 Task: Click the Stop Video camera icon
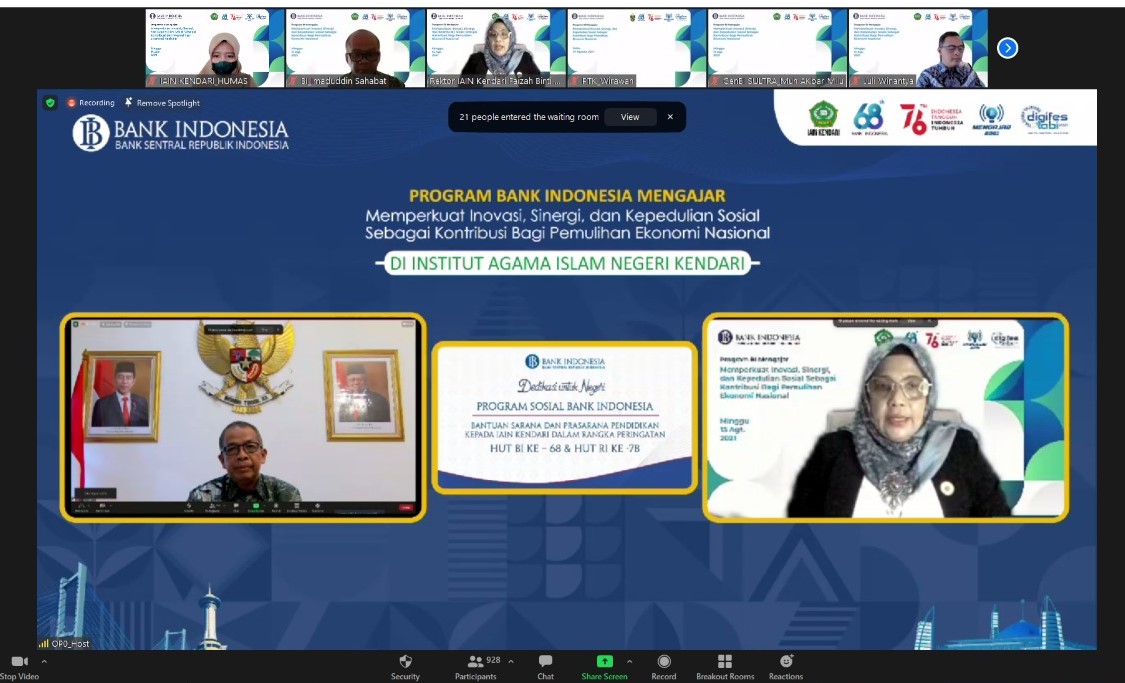(x=19, y=661)
